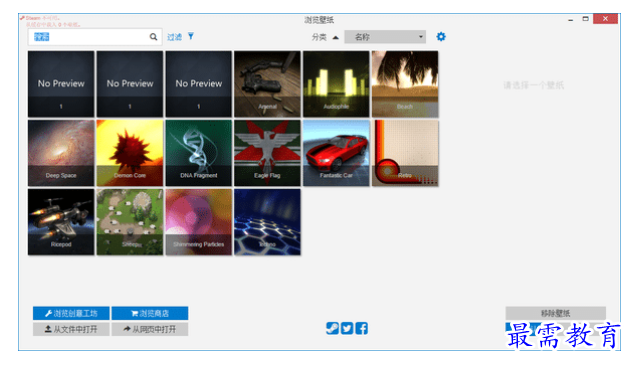Click 移除壁纸 button
629x367 pixels.
556,313
